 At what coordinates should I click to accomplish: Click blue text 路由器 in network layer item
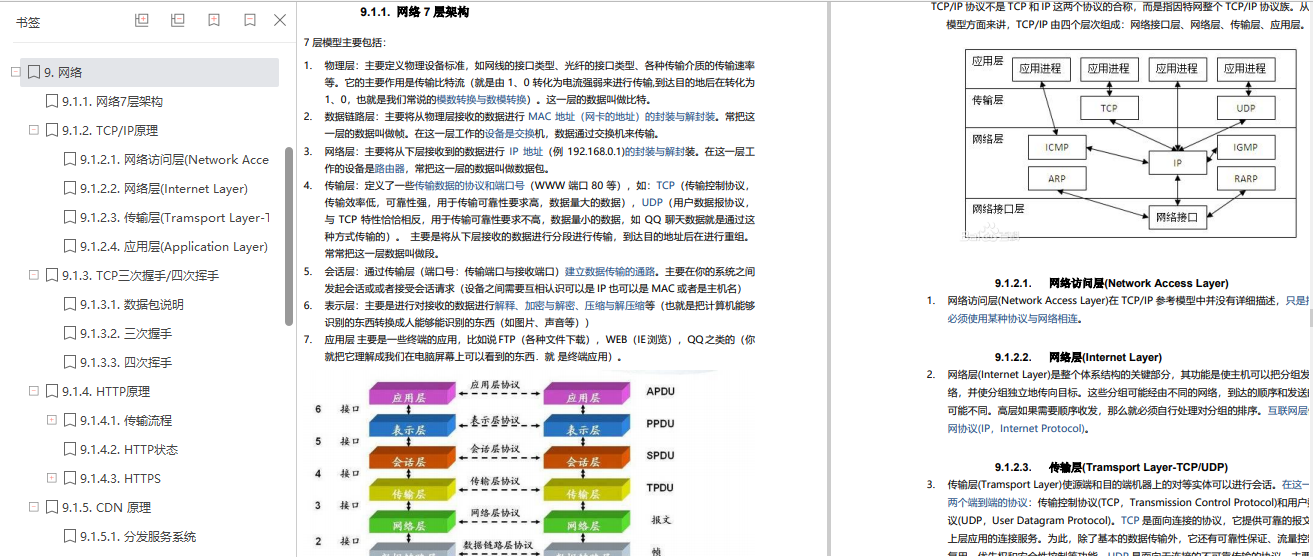(x=388, y=168)
